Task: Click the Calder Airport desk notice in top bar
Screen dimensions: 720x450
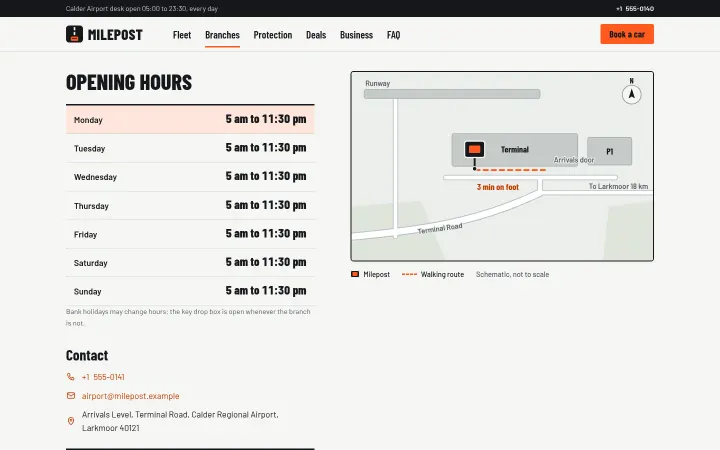Action: tap(142, 8)
